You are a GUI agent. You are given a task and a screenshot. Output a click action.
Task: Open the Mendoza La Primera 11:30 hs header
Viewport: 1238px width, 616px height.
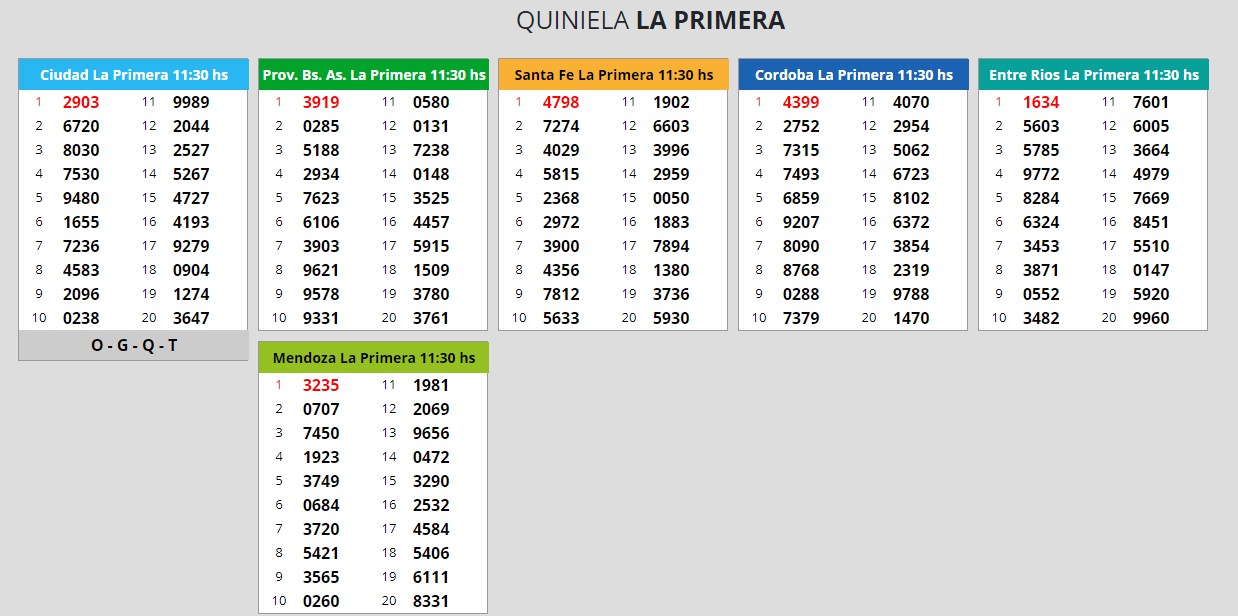tap(373, 358)
